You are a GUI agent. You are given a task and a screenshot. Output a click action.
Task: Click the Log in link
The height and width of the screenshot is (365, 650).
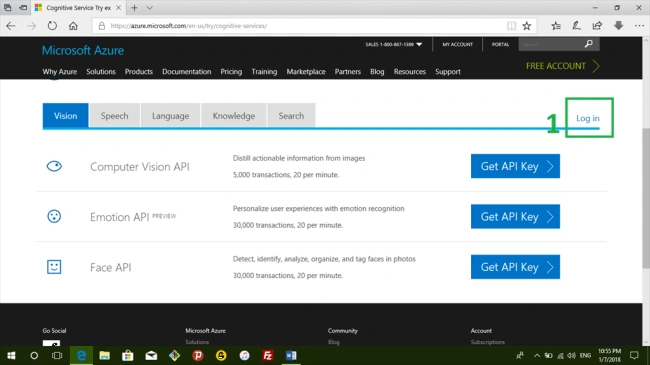tap(588, 118)
